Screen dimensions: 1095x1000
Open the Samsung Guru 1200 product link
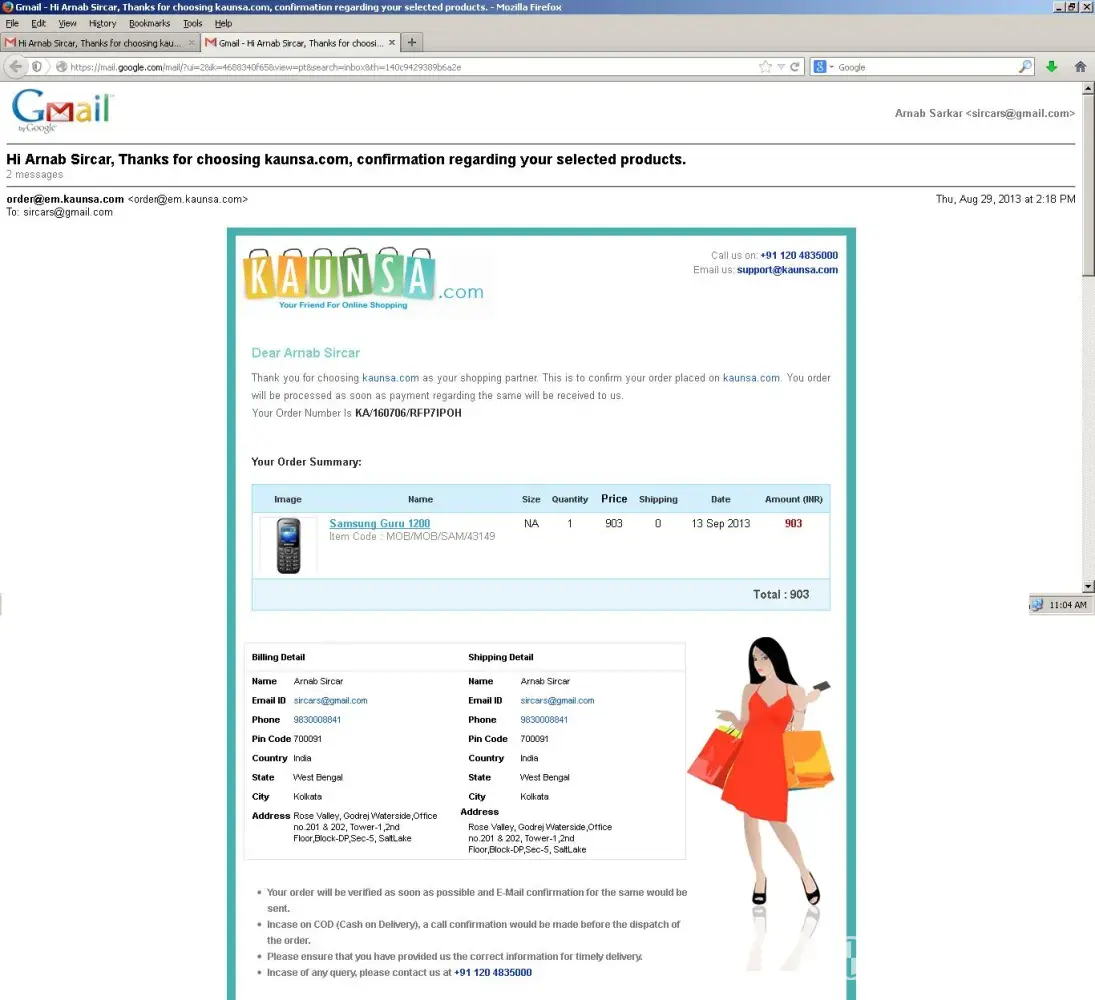coord(379,523)
